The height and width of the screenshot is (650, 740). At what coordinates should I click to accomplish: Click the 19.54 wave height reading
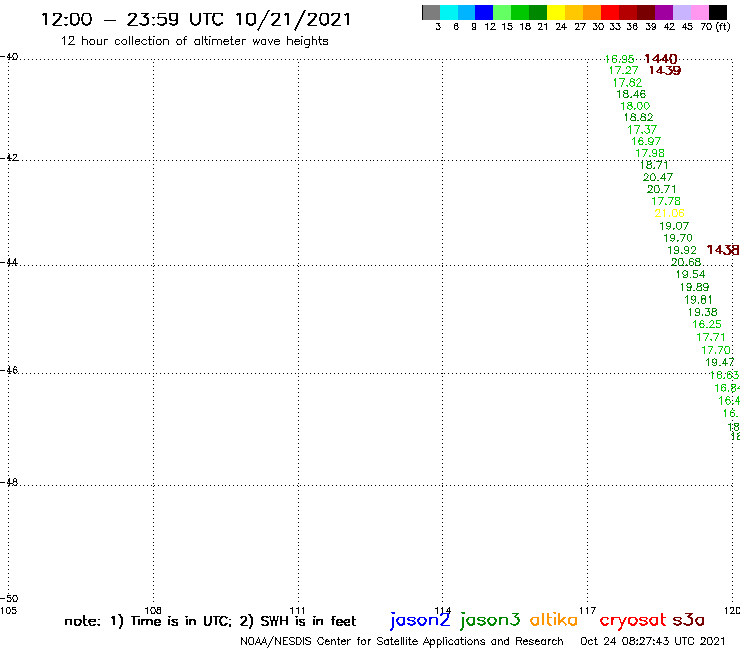click(x=690, y=274)
